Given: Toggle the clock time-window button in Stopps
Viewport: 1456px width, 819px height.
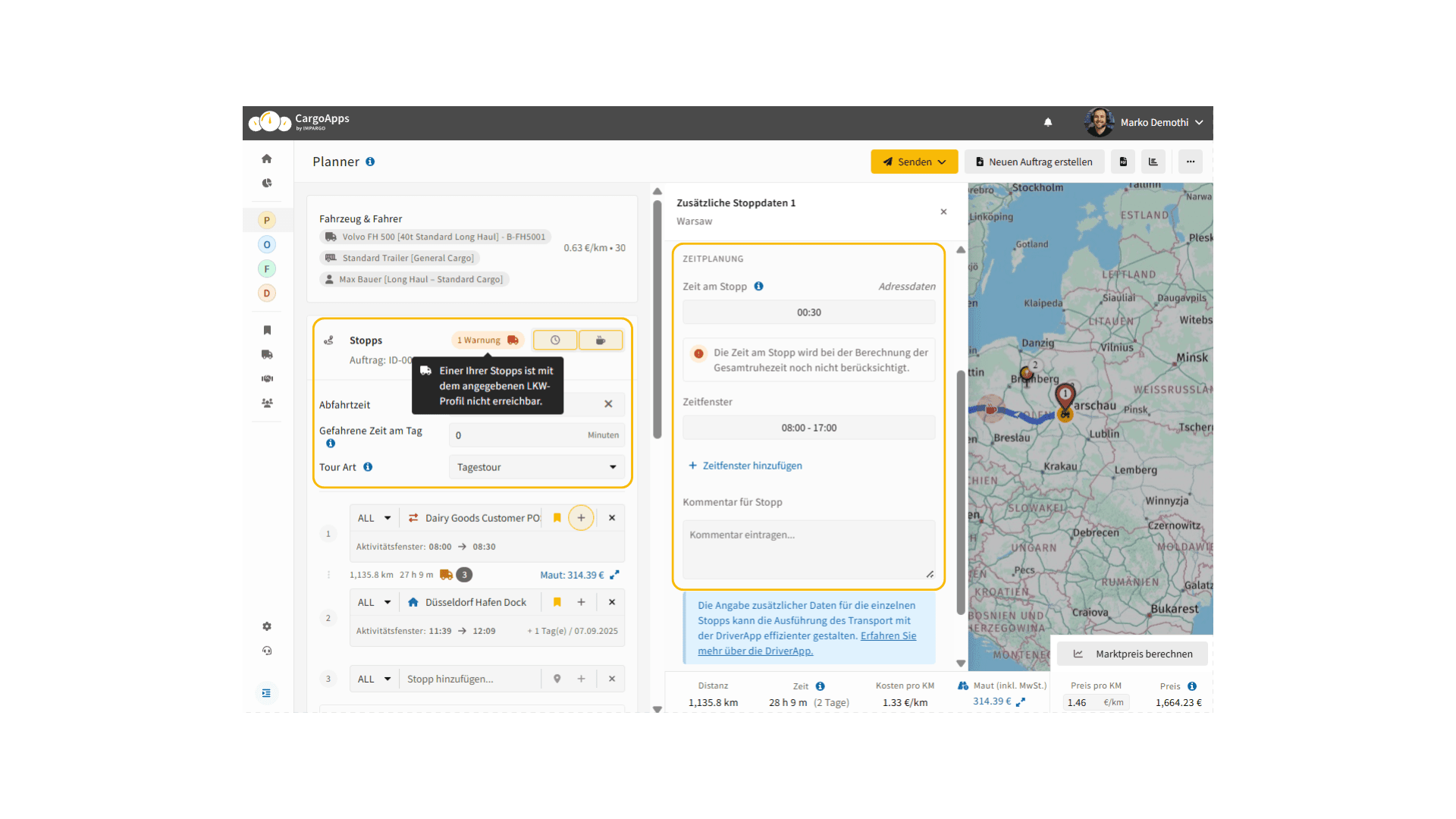Looking at the screenshot, I should (x=555, y=340).
